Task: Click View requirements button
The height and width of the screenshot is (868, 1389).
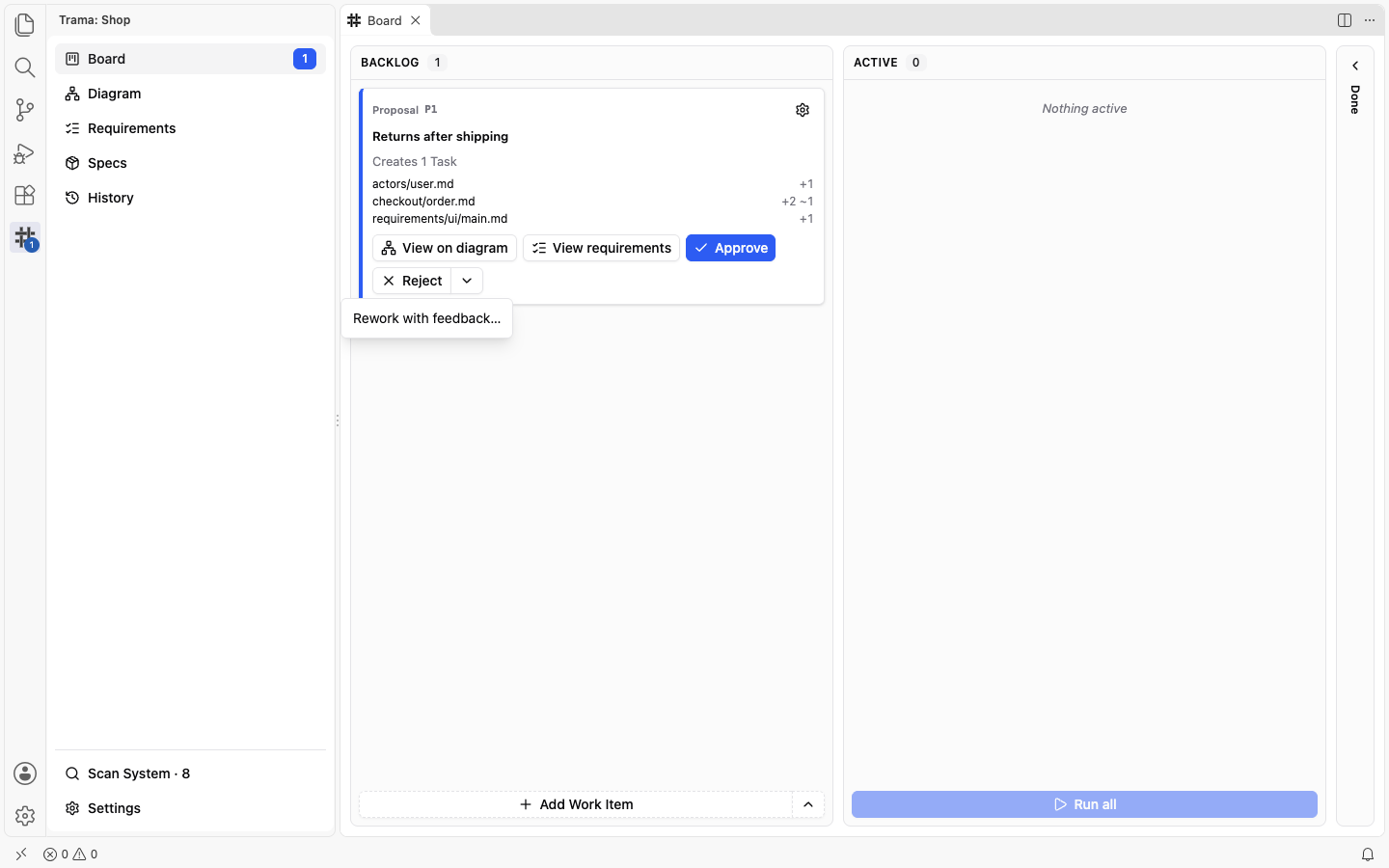Action: point(601,248)
